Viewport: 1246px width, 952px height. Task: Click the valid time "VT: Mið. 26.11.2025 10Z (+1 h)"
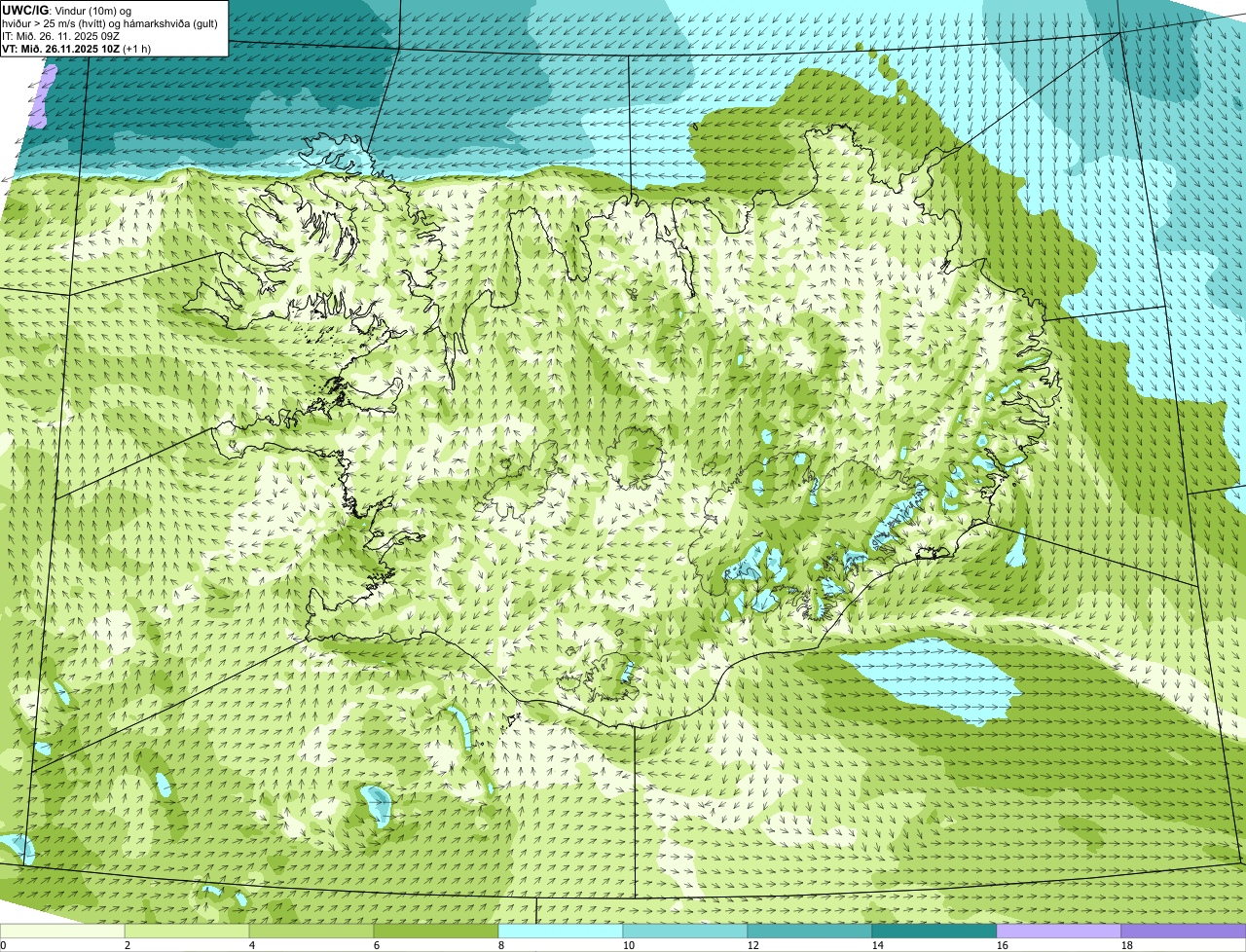[x=77, y=49]
